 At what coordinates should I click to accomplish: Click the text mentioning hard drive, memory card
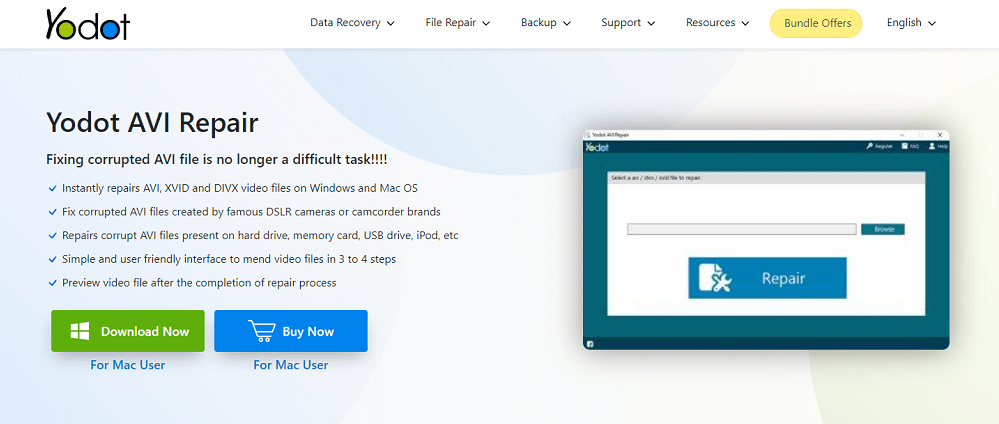pos(260,235)
